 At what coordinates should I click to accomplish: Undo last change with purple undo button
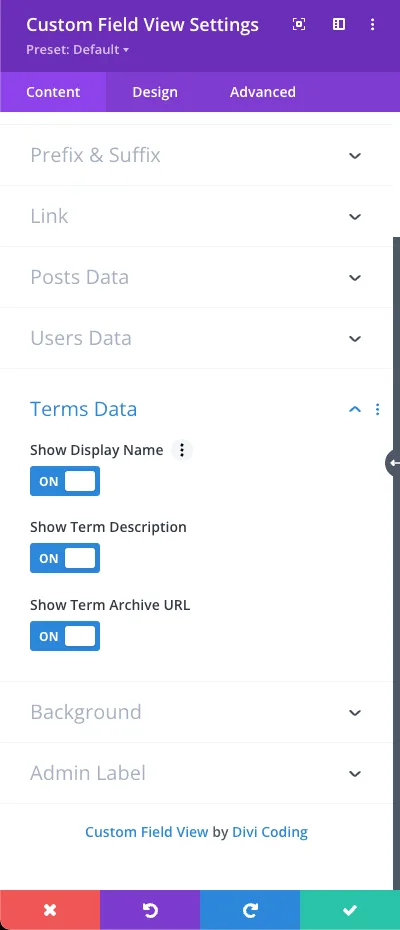[x=150, y=910]
